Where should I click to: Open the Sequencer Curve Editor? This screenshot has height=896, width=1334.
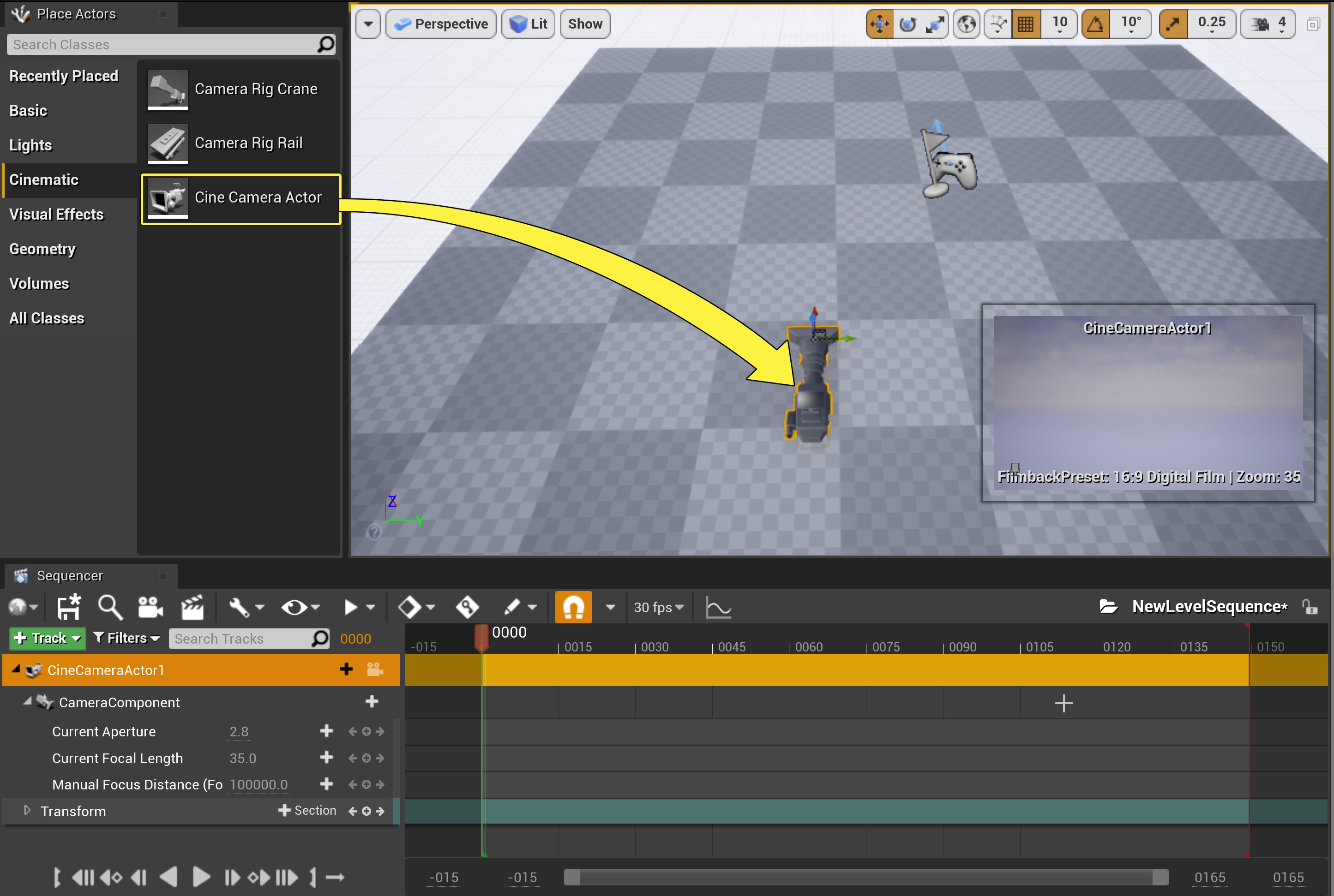coord(718,607)
